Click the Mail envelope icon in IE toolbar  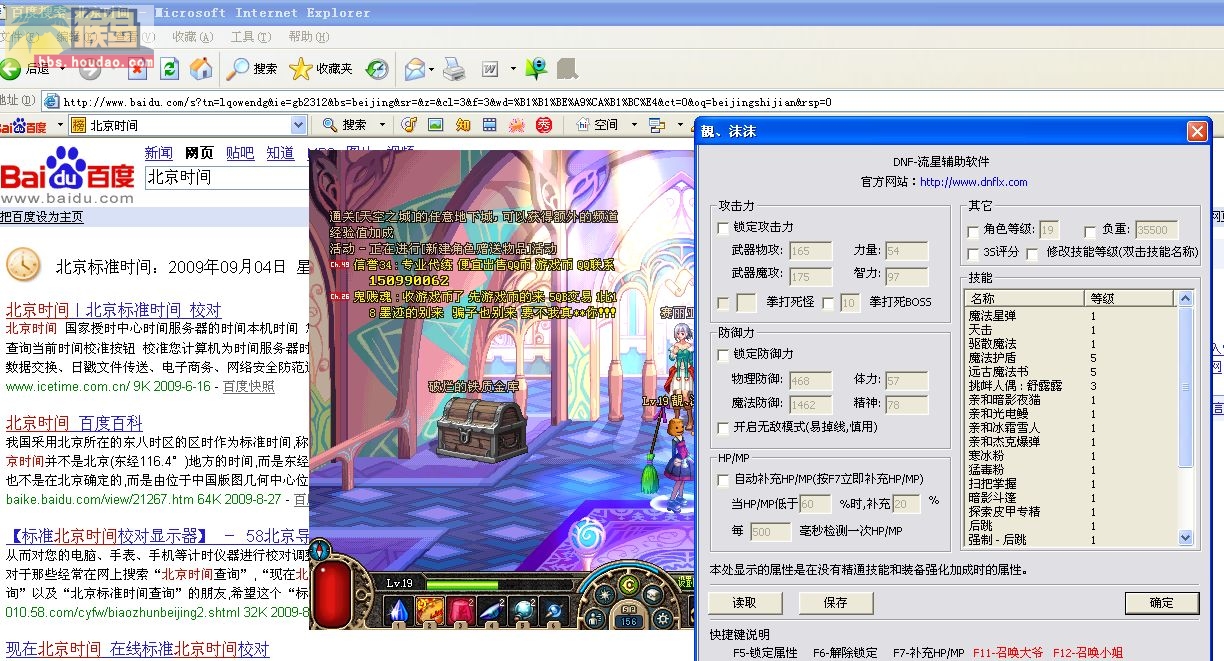coord(414,69)
